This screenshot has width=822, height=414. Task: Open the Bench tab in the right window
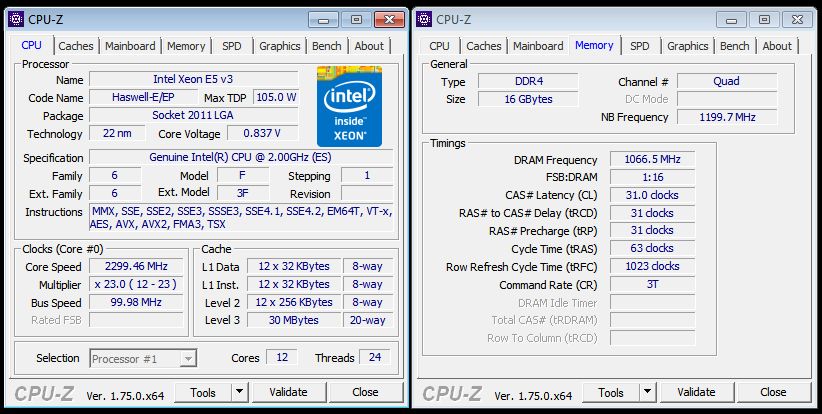734,46
